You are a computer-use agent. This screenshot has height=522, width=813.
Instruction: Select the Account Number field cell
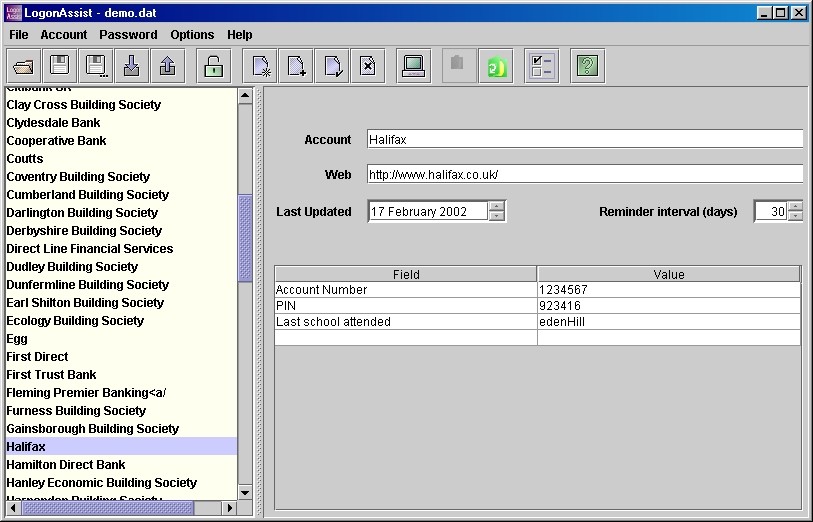click(406, 290)
